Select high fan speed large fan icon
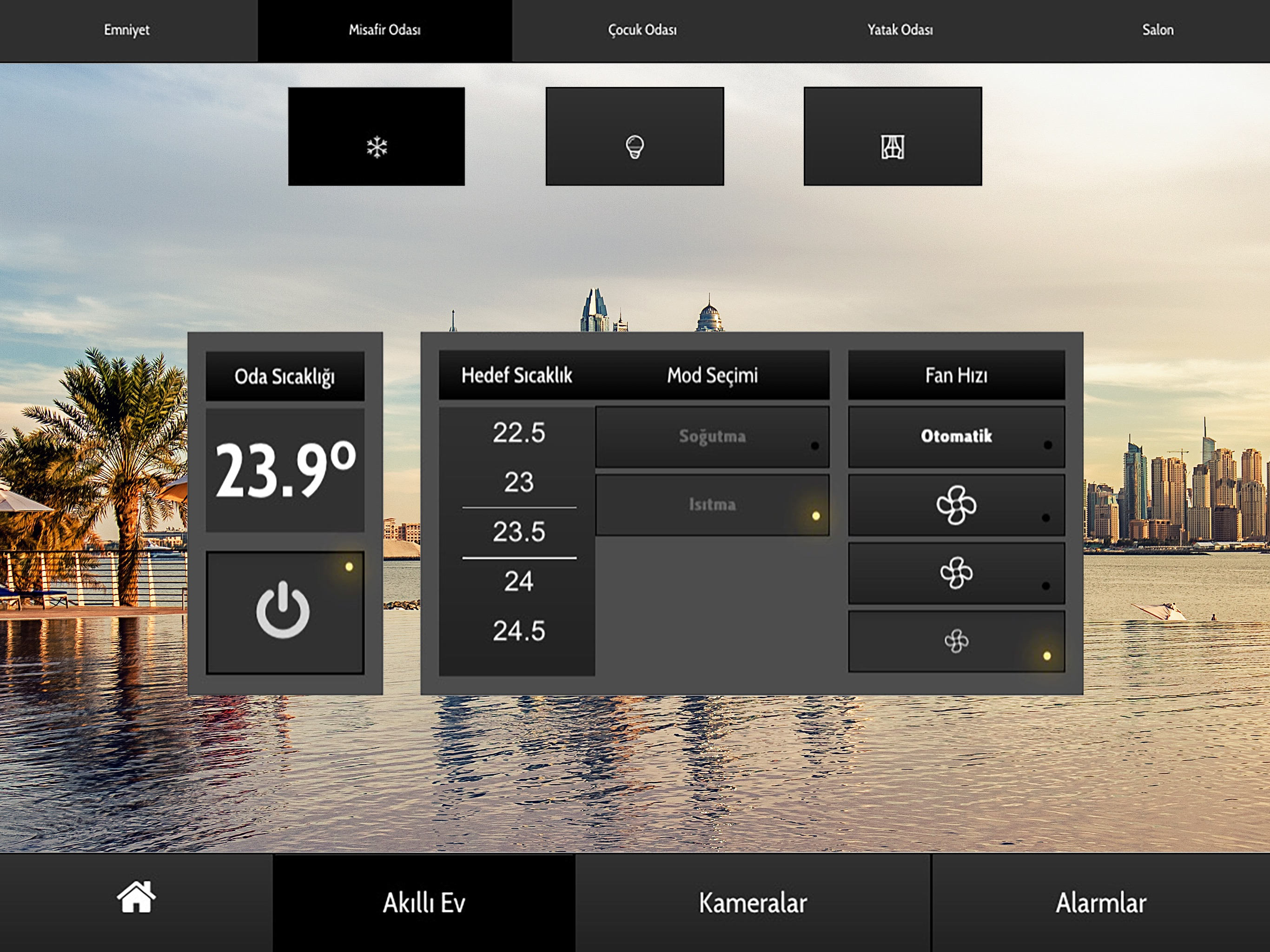 (x=957, y=505)
